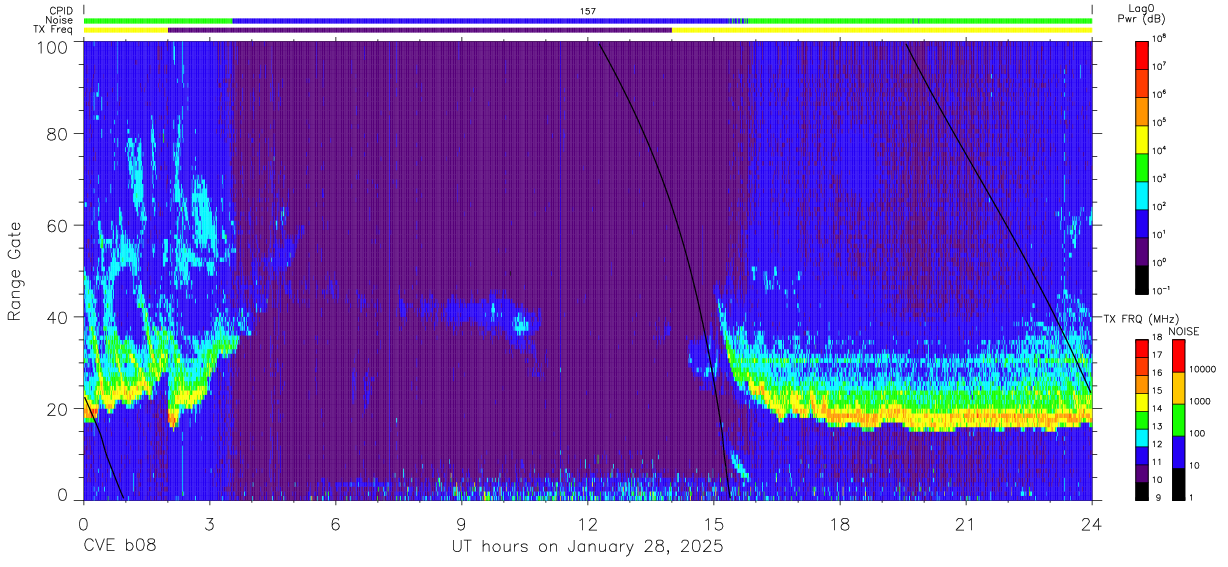Click the 'CVE b08' radar label
This screenshot has height=567, width=1228.
click(x=119, y=547)
